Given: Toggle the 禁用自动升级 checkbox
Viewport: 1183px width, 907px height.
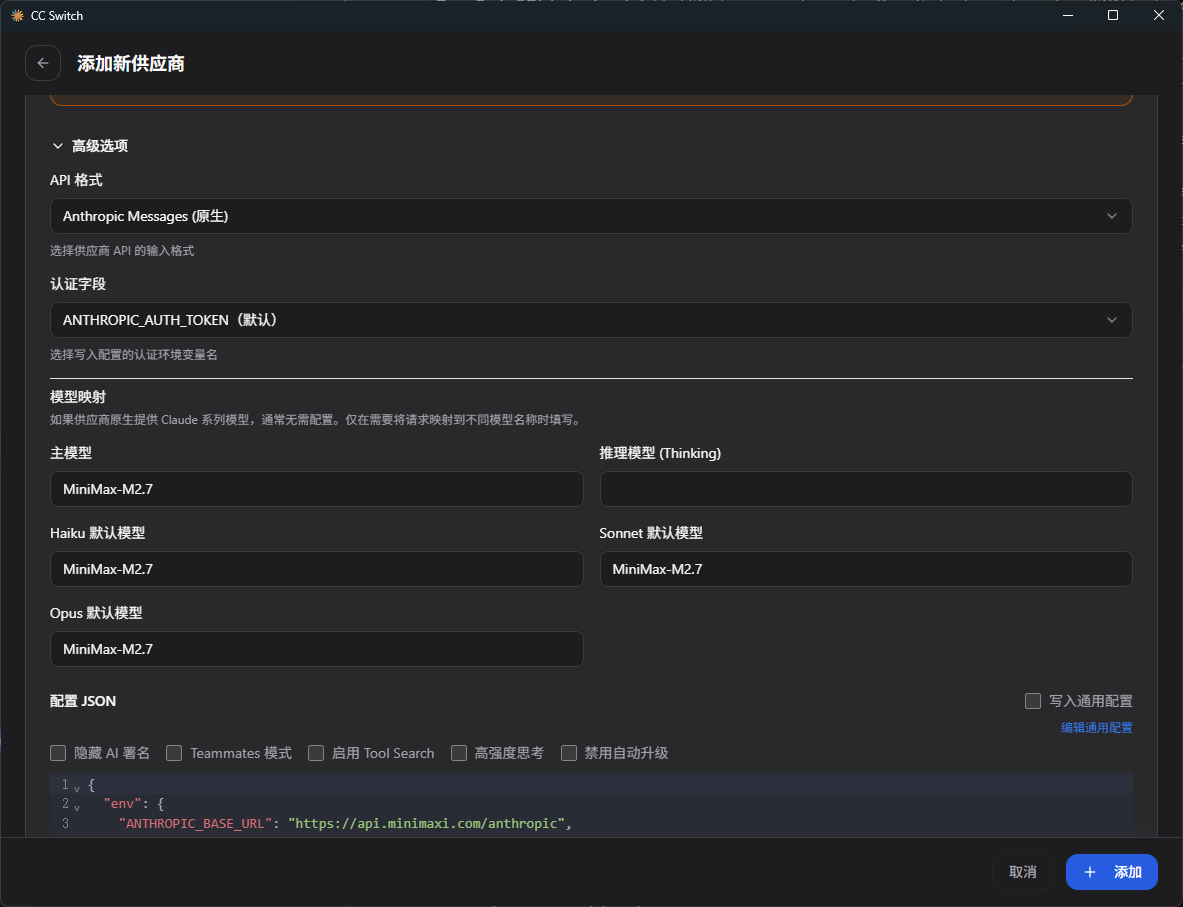Looking at the screenshot, I should click(569, 753).
